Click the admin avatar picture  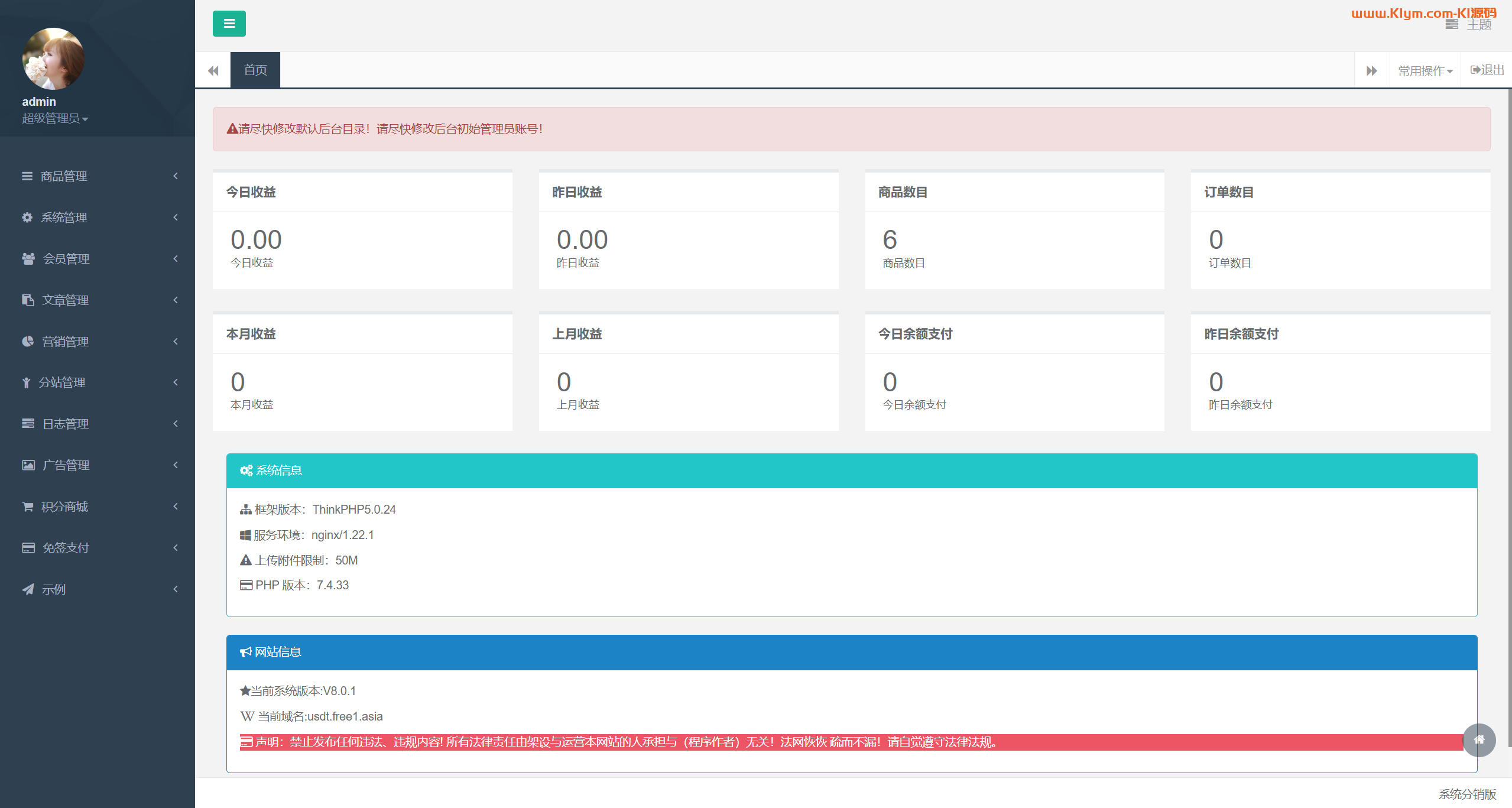[x=53, y=59]
